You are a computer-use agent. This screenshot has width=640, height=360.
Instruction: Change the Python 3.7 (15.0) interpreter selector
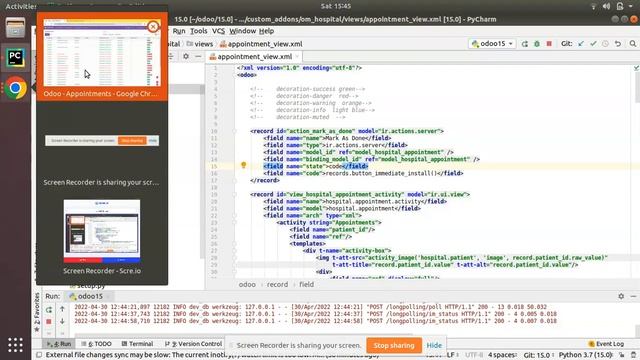pos(585,355)
